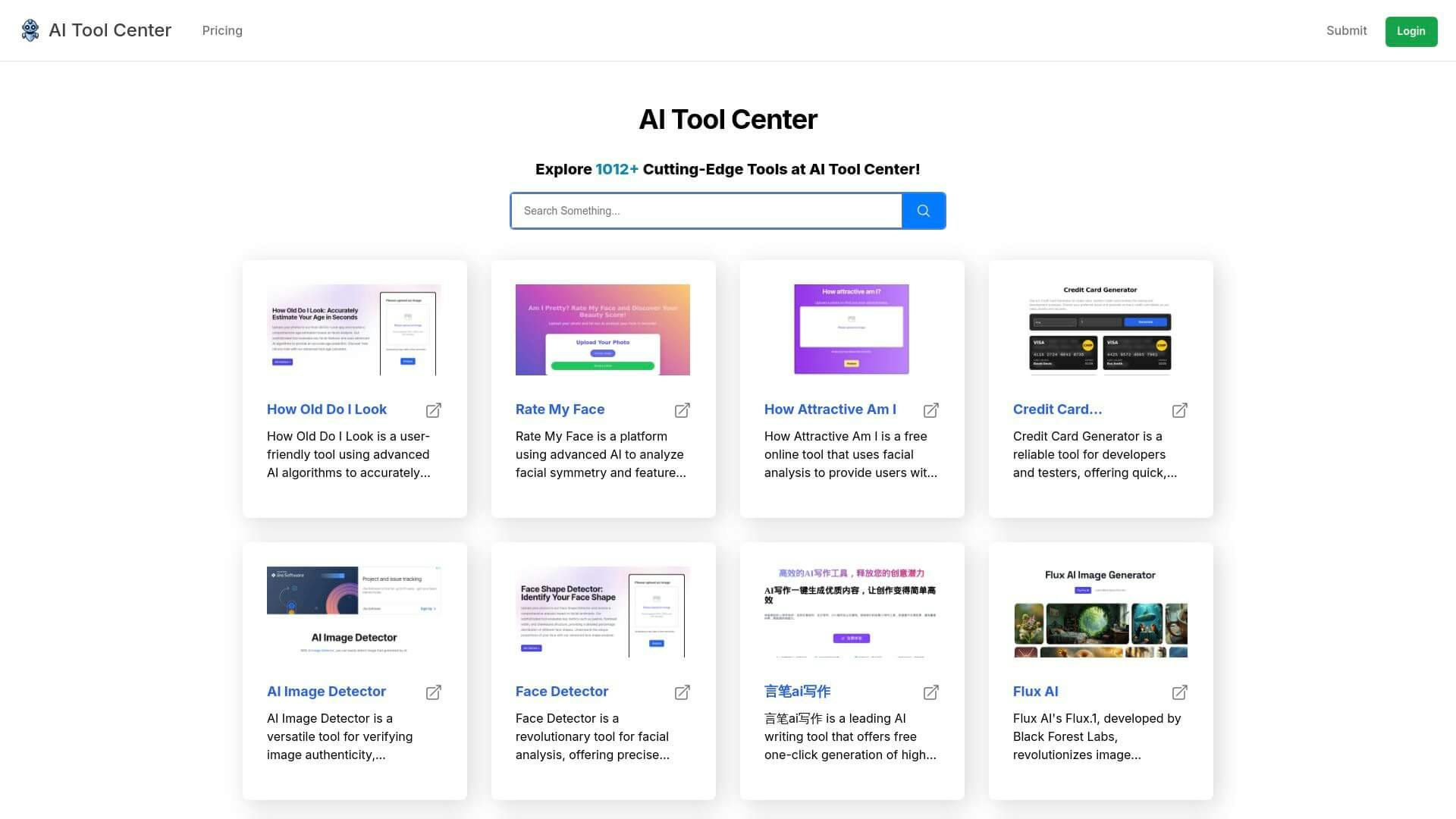Open the Flux AI title link
Screen dimensions: 1456x819
click(1035, 692)
